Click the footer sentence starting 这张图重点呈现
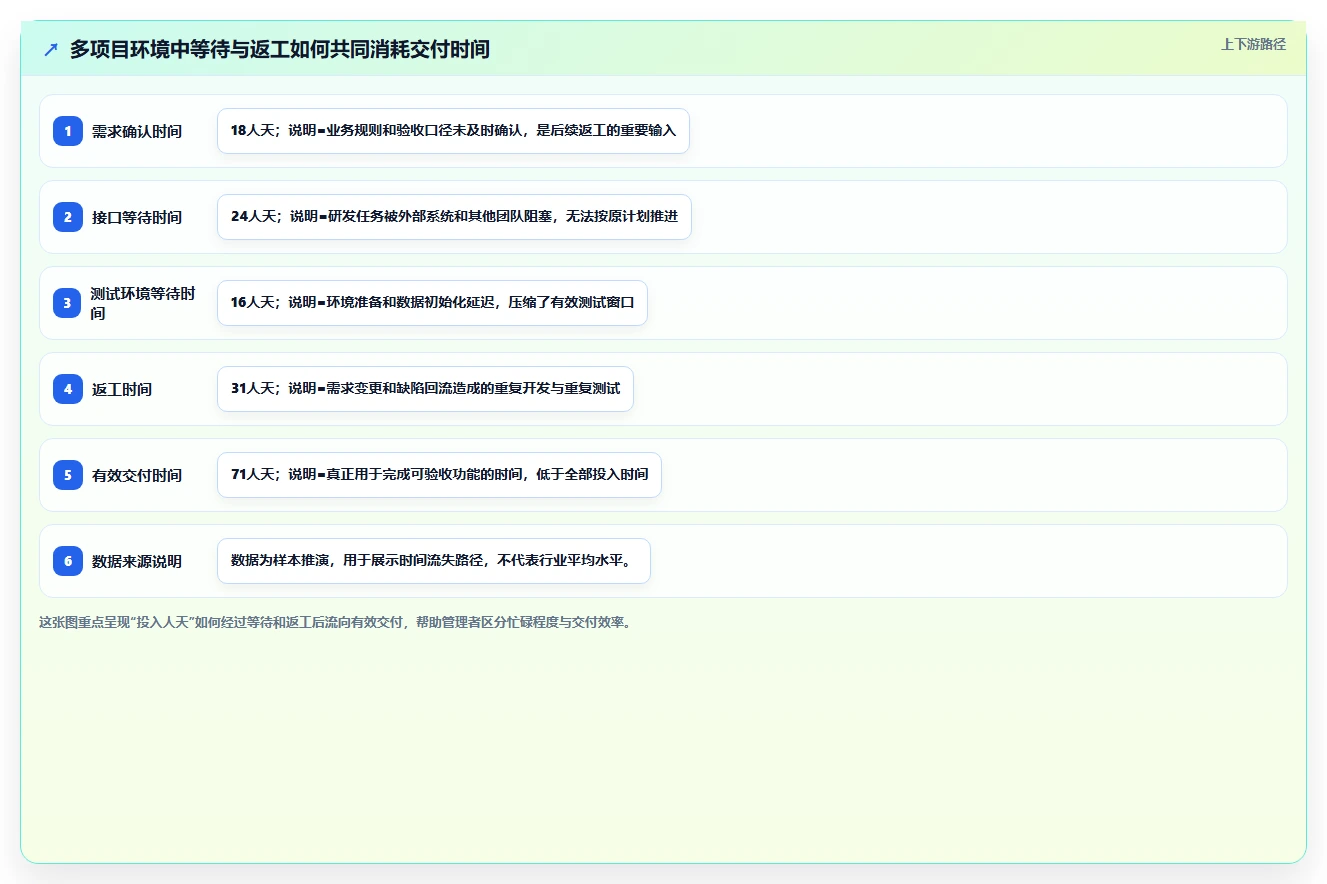Viewport: 1327px width, 884px height. click(335, 622)
